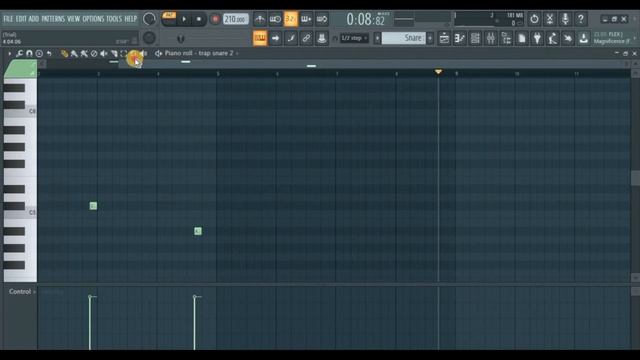Toggle Pattern/Song mode switch

pos(169,16)
